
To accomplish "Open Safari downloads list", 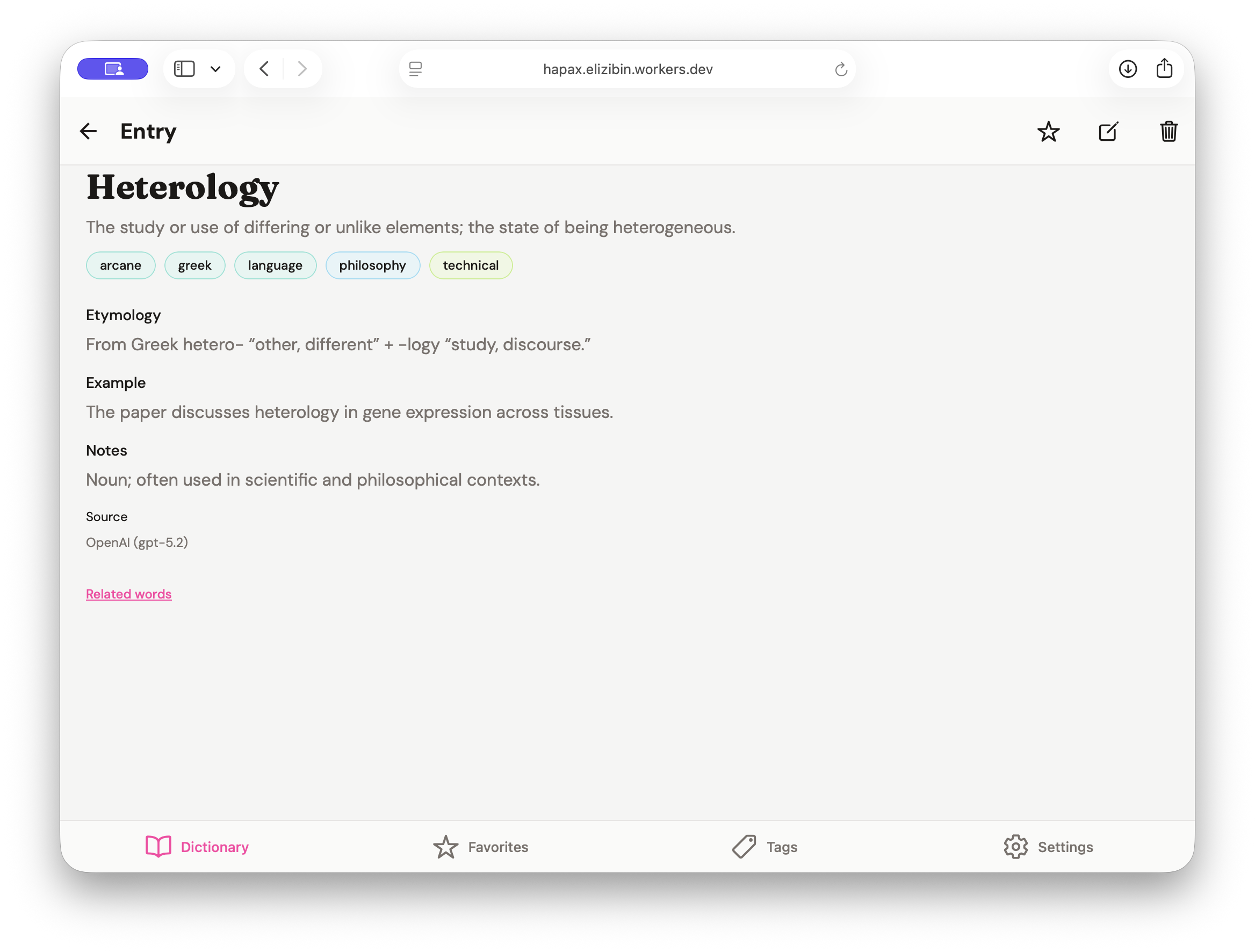I will pyautogui.click(x=1128, y=68).
